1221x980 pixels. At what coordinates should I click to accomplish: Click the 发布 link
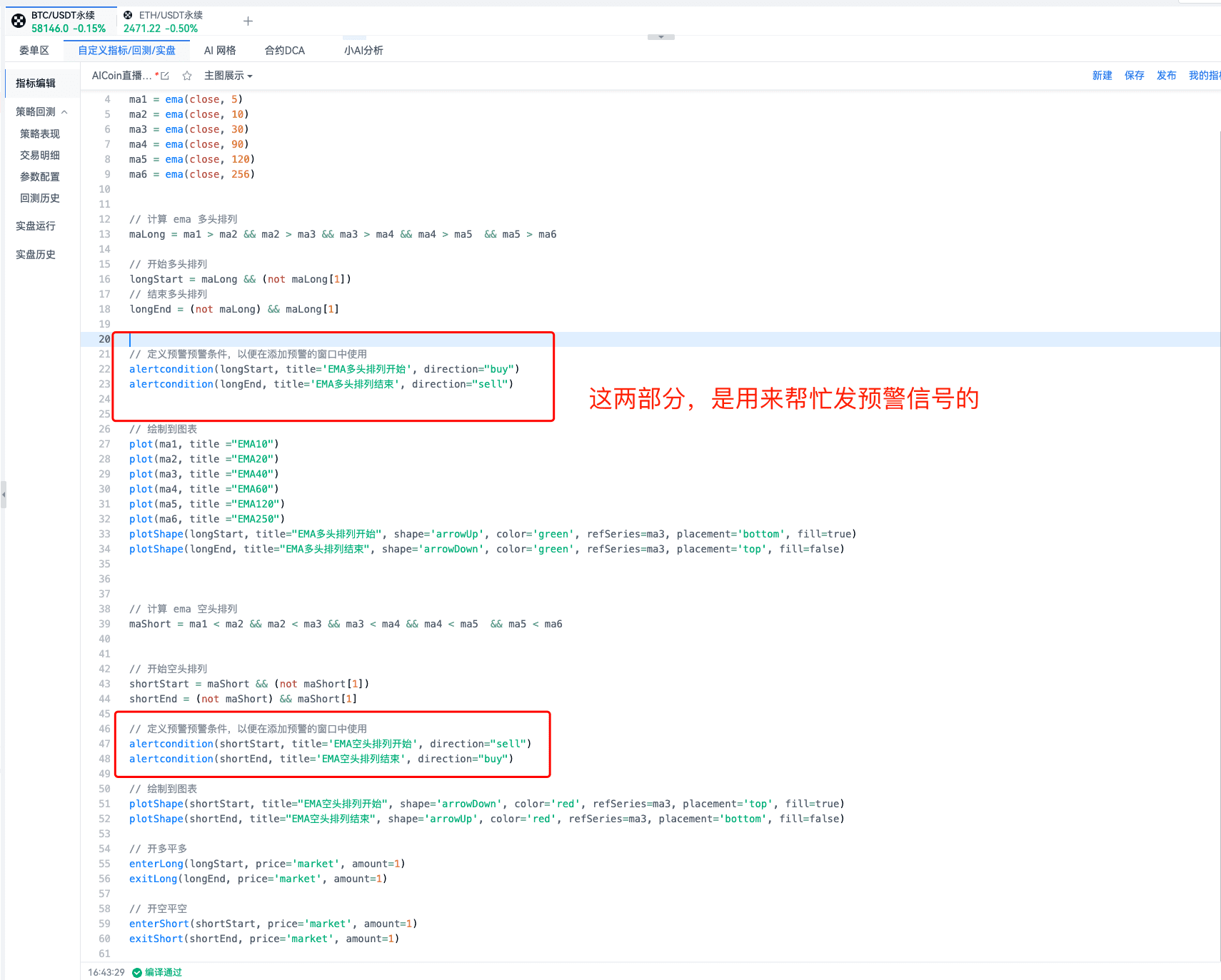click(1167, 76)
